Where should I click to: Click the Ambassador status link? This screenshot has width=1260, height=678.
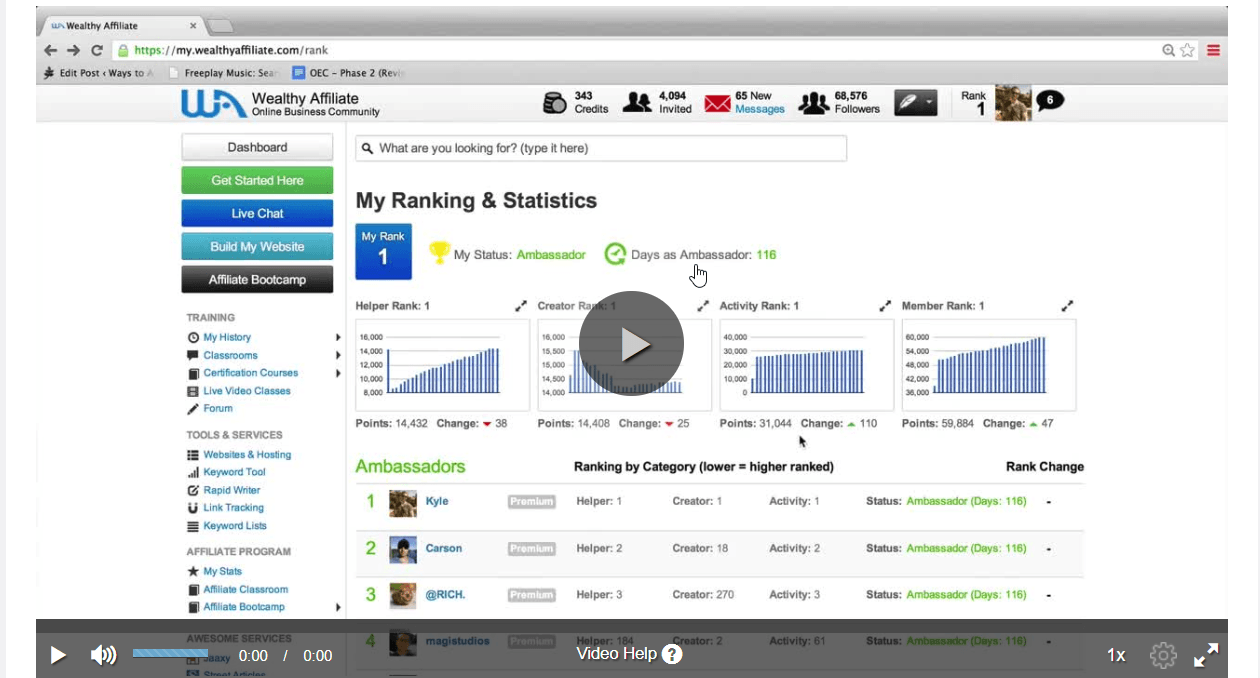(x=551, y=255)
